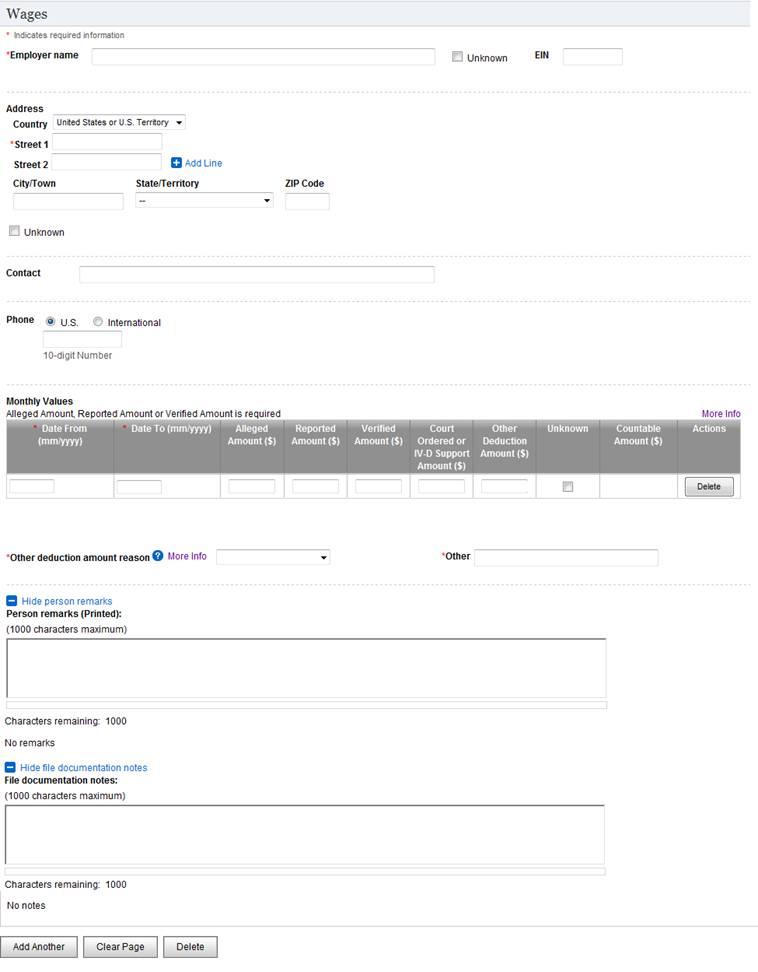Click into the Person remarks text area

pyautogui.click(x=306, y=667)
